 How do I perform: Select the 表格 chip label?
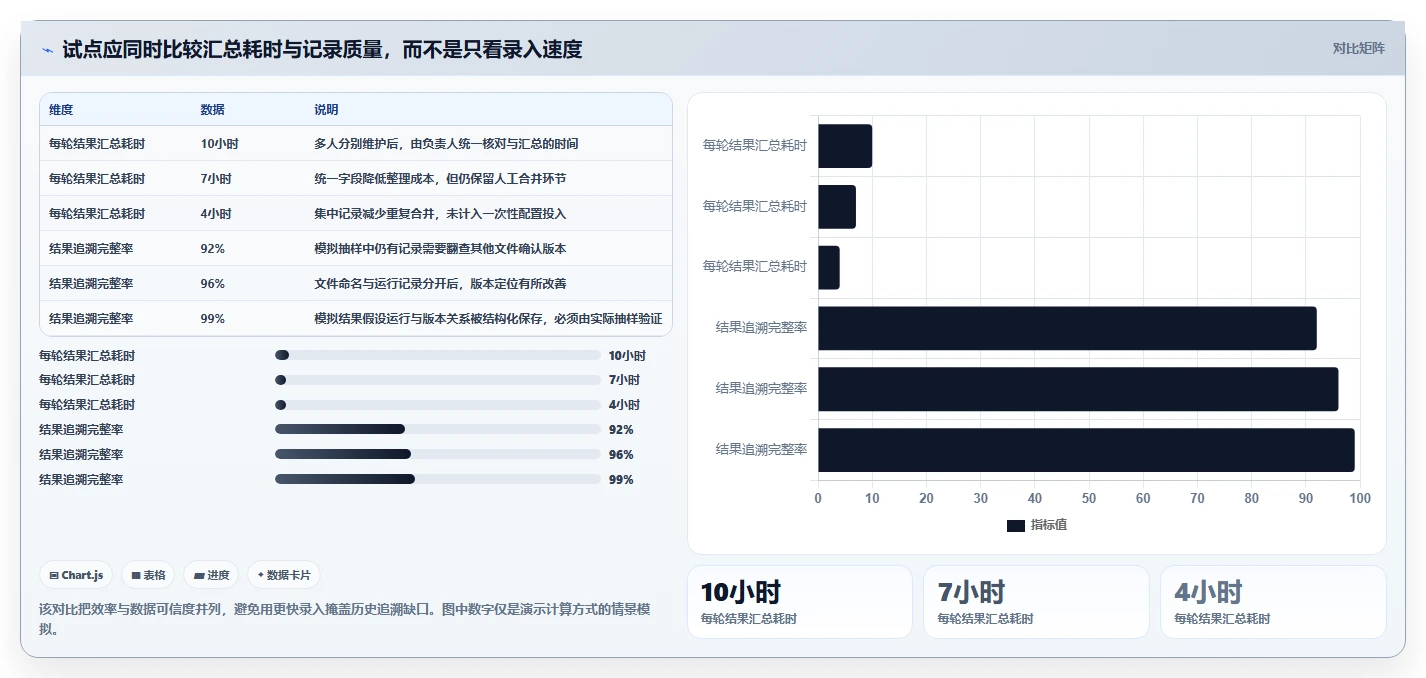point(154,575)
